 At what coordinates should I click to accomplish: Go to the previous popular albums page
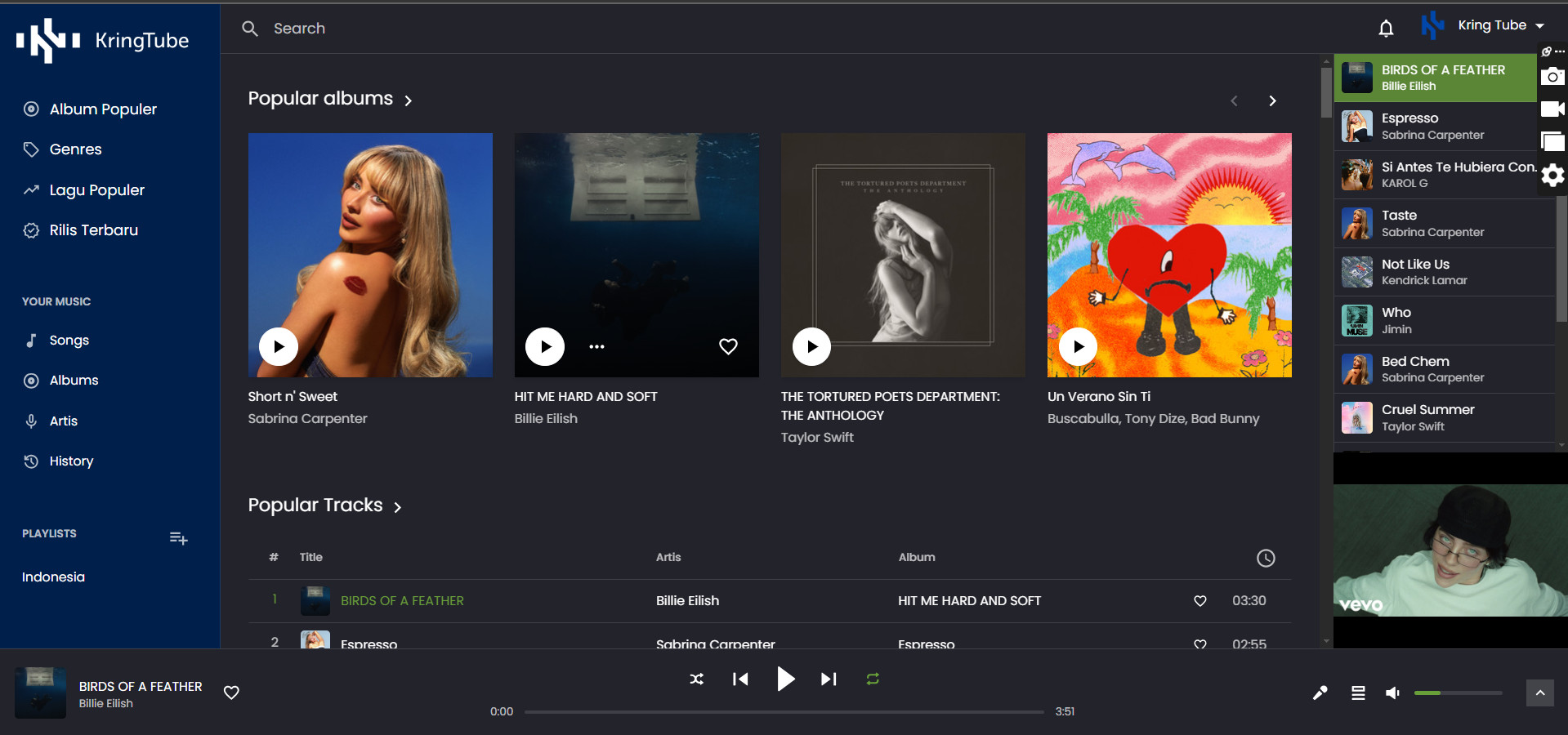click(x=1234, y=100)
